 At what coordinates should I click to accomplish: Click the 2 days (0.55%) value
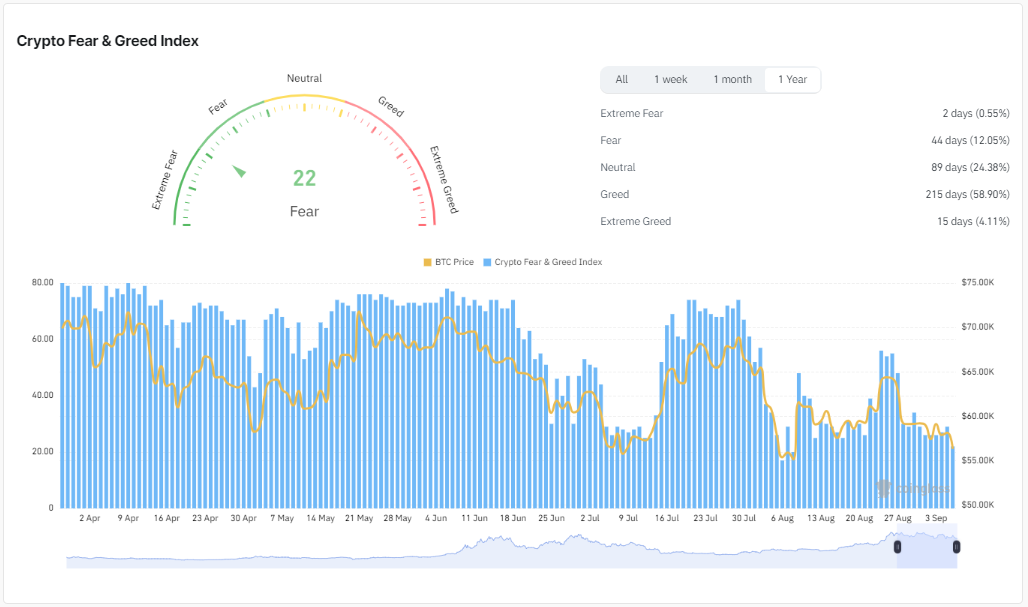[976, 113]
